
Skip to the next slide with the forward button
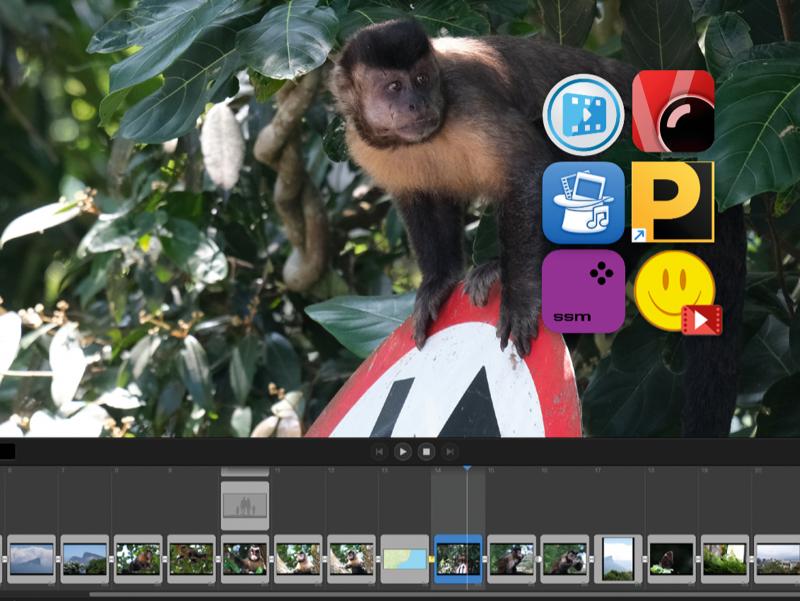450,452
